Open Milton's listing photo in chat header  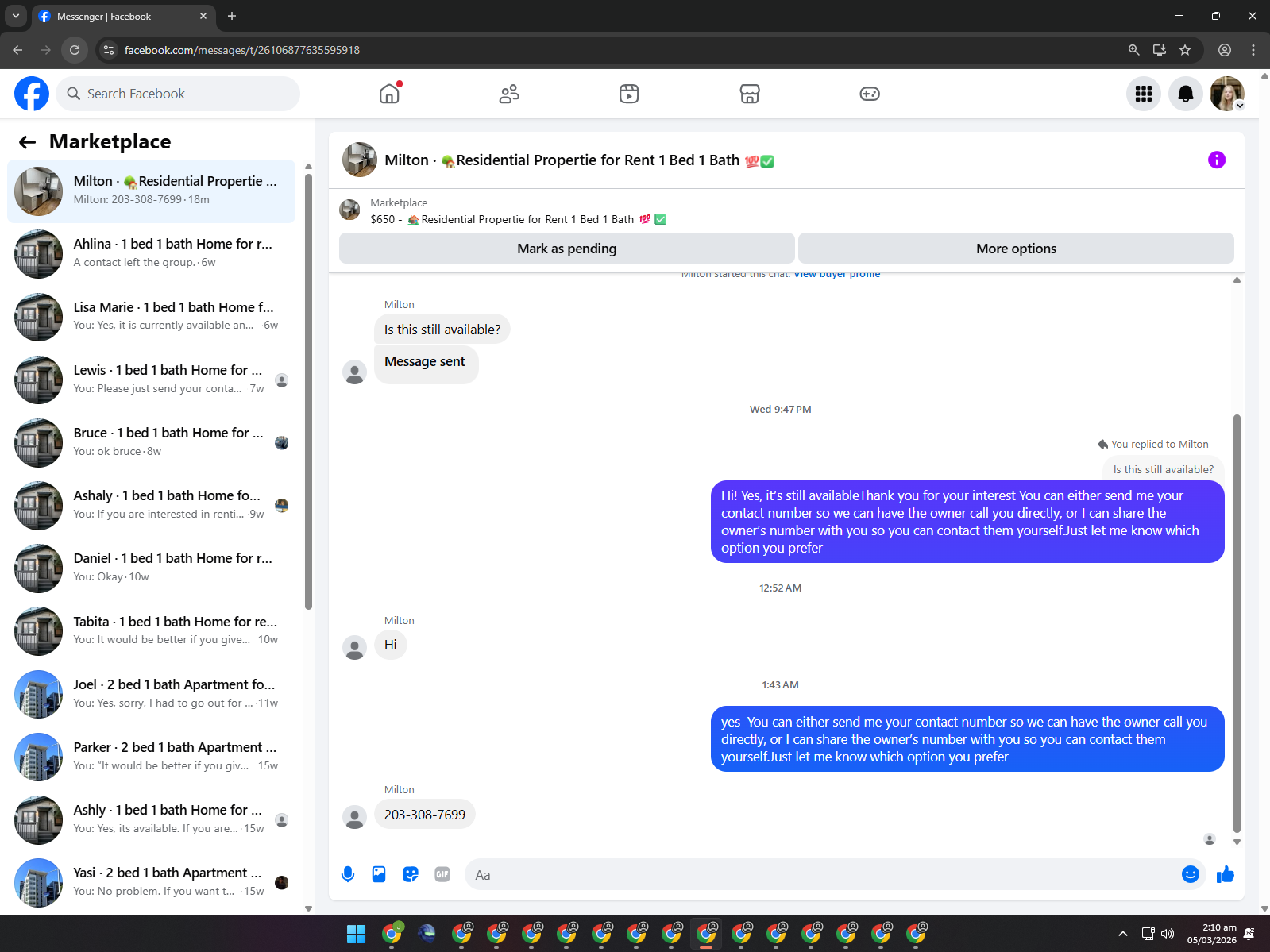360,160
